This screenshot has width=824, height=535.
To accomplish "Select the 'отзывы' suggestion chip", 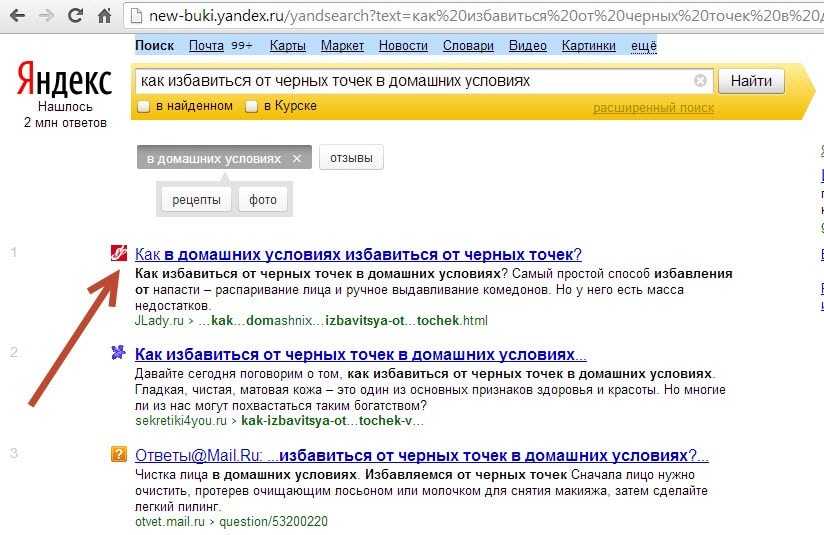I will tap(351, 158).
